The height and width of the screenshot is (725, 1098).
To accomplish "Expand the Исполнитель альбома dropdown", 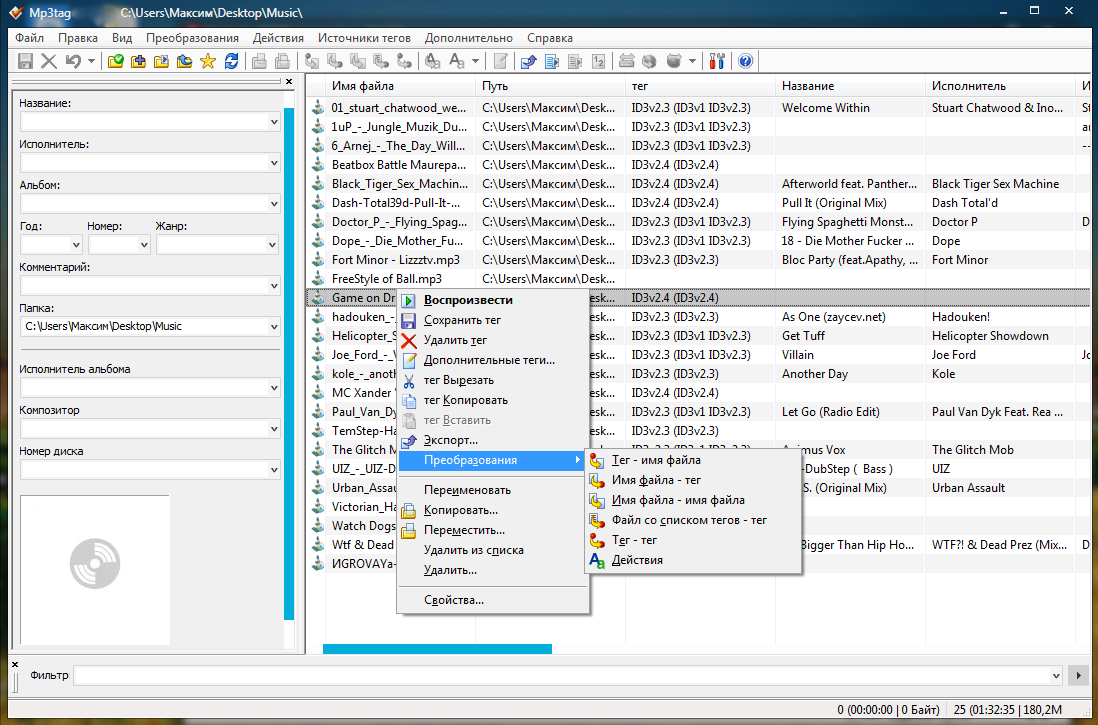I will point(274,387).
